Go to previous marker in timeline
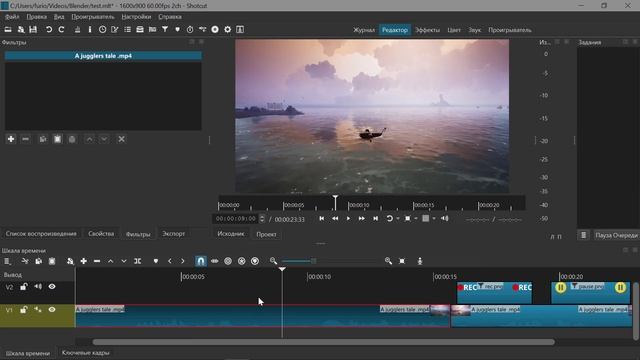Image resolution: width=640 pixels, height=360 pixels. pos(170,261)
